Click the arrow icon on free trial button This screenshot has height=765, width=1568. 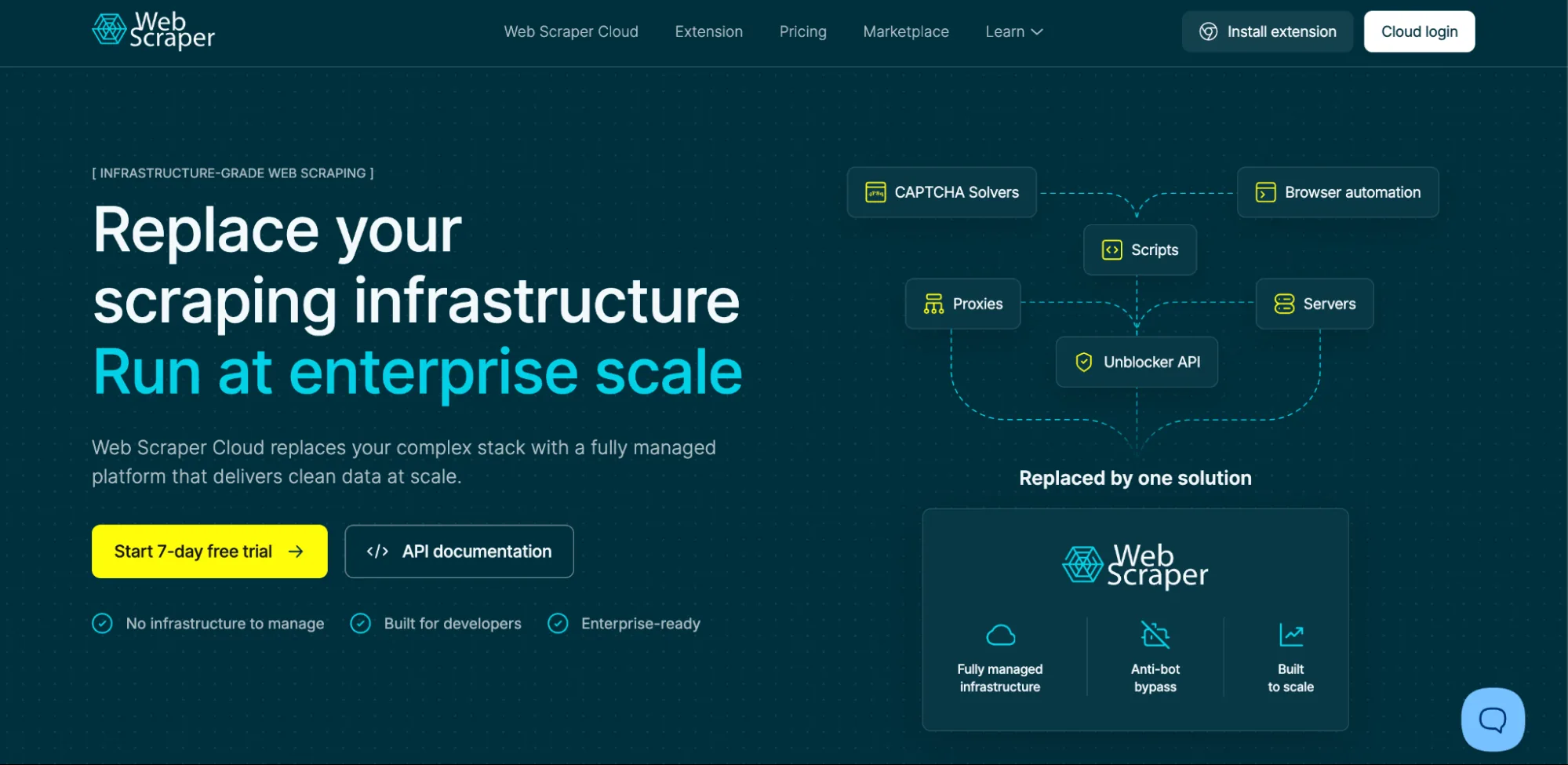296,552
